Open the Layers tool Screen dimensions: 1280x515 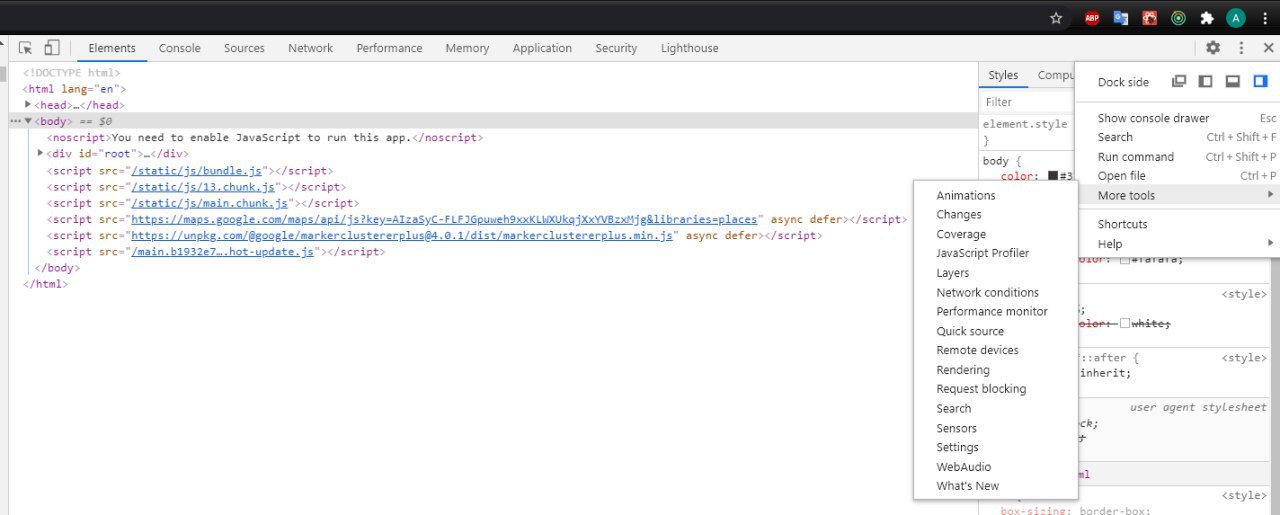pyautogui.click(x=995, y=273)
